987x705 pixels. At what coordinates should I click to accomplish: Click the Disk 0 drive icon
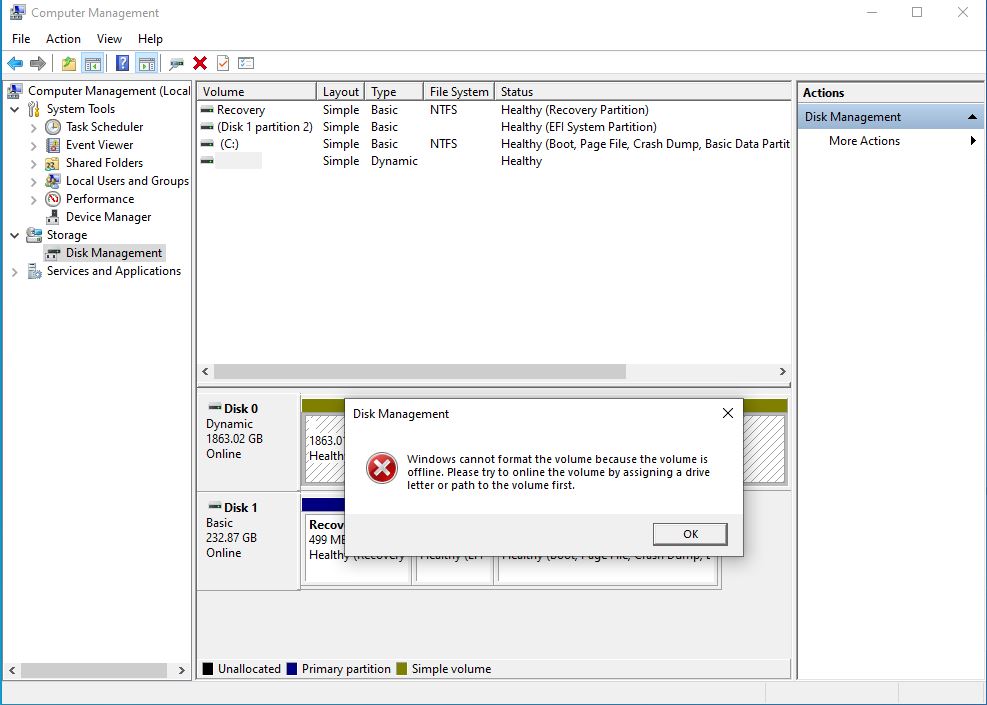[215, 407]
